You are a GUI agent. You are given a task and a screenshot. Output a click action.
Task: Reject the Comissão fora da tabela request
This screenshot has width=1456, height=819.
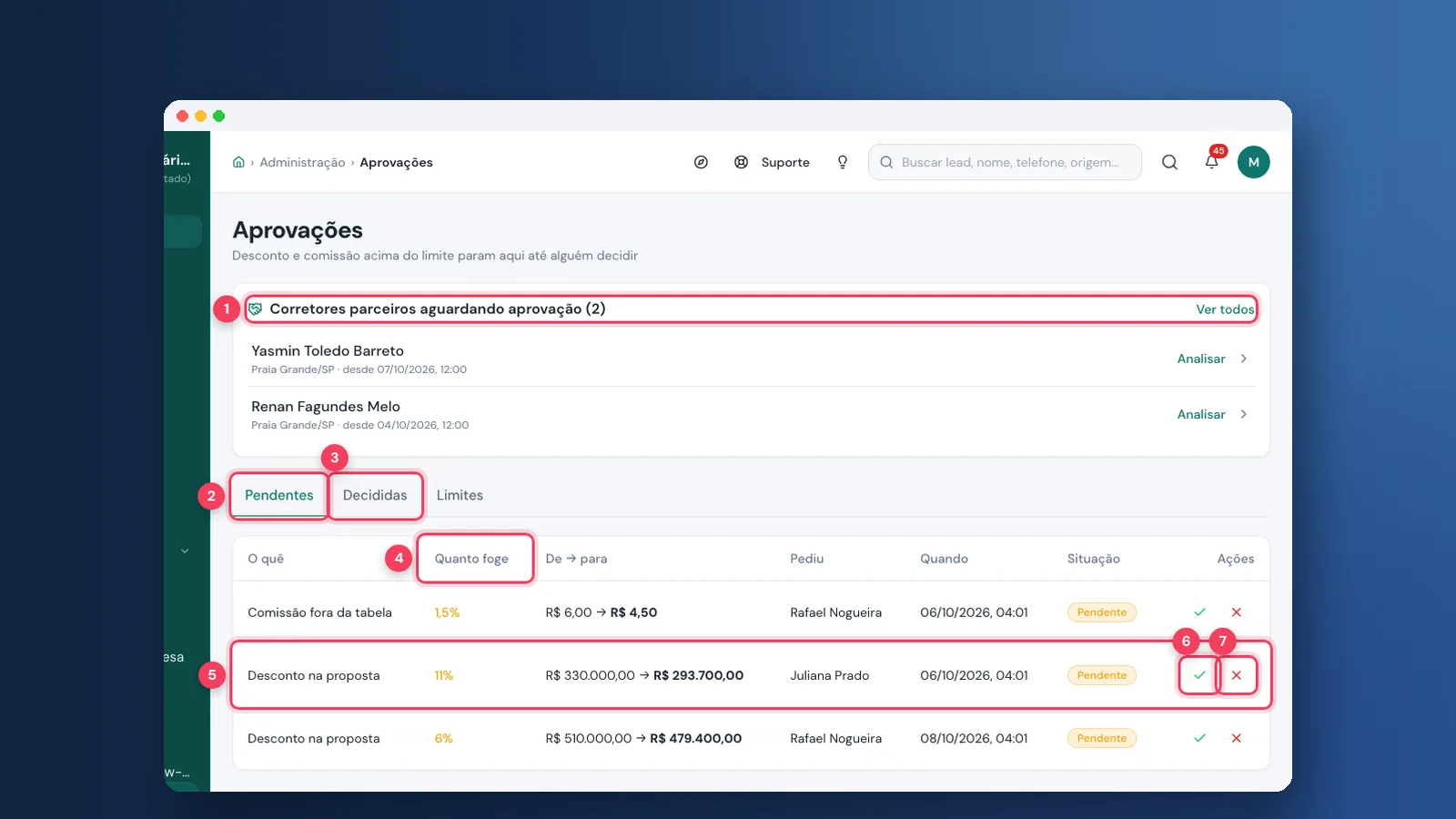1237,612
